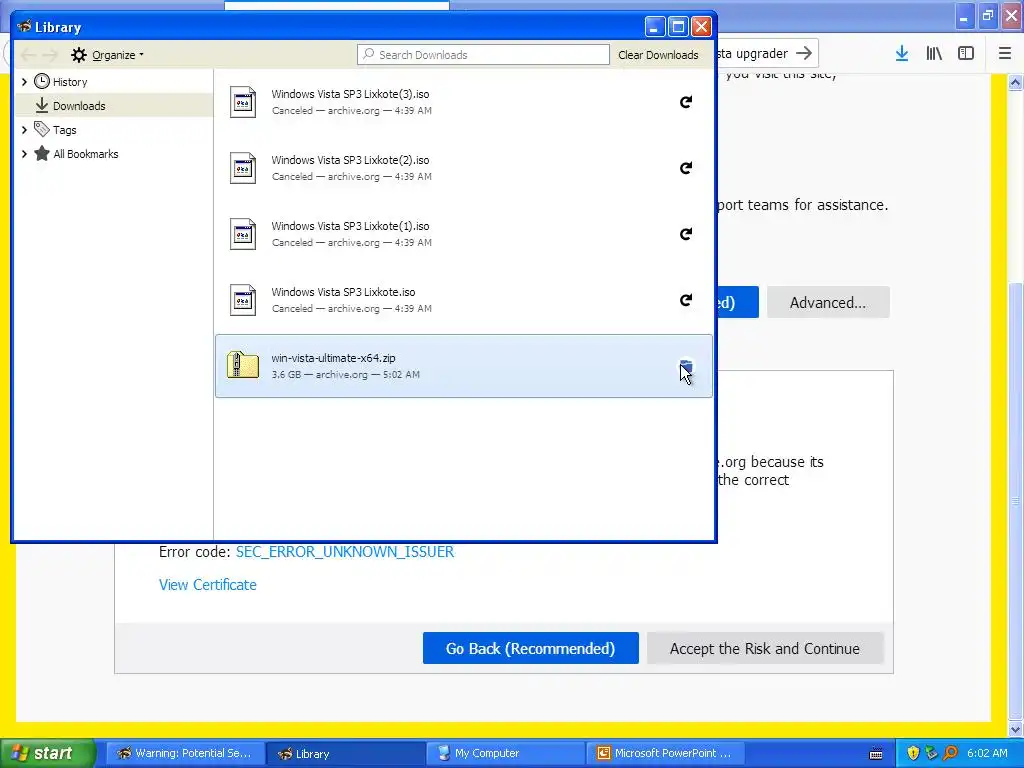Open containing folder for win-vista-ultimate-x64.zip
This screenshot has height=768, width=1024.
click(686, 366)
